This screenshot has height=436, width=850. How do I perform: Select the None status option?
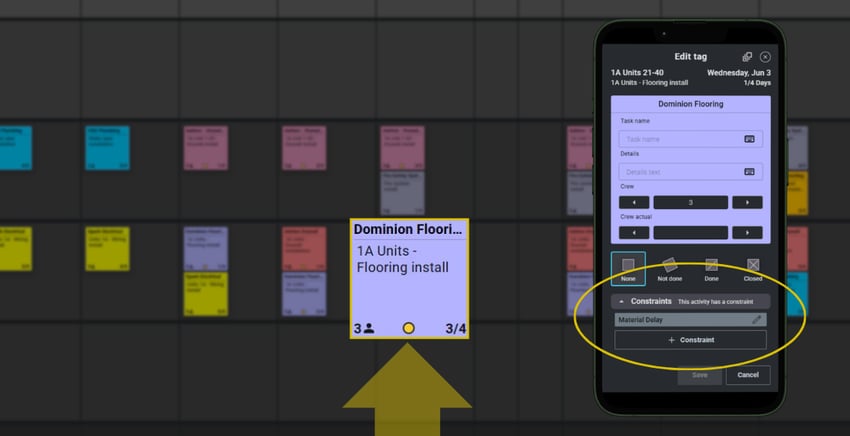(x=628, y=268)
